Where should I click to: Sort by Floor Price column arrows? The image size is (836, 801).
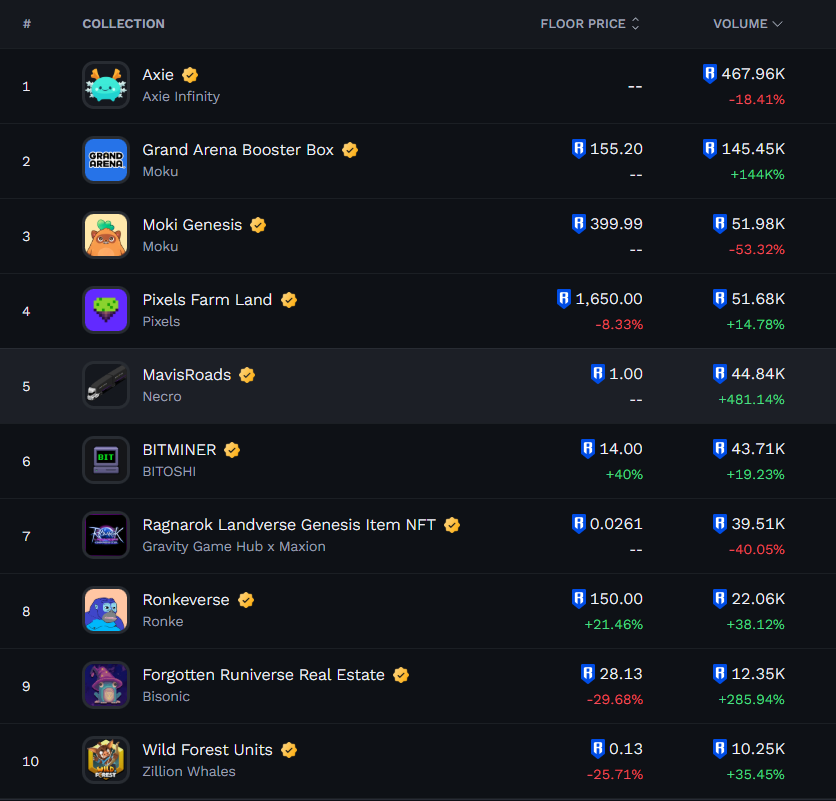click(635, 23)
